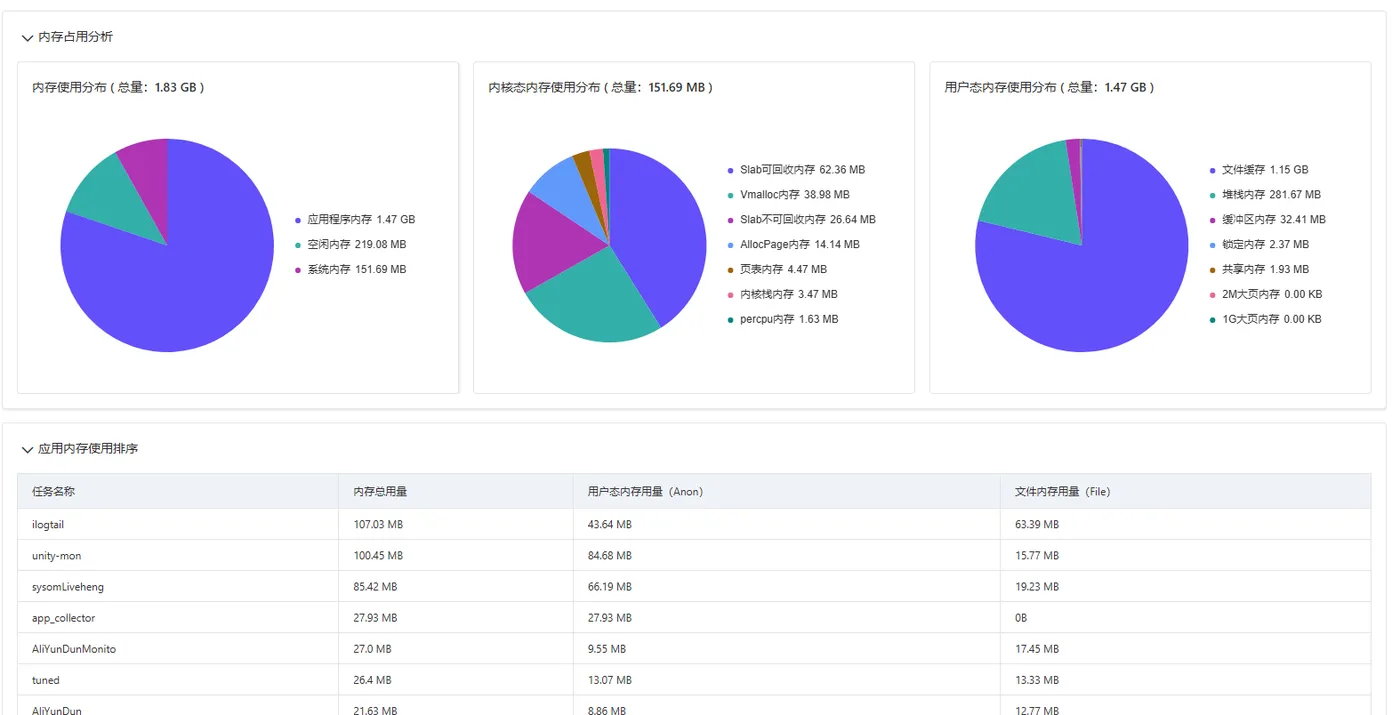Image resolution: width=1400 pixels, height=715 pixels.
Task: Toggle 缓冲区内存 legend item
Action: click(1267, 219)
